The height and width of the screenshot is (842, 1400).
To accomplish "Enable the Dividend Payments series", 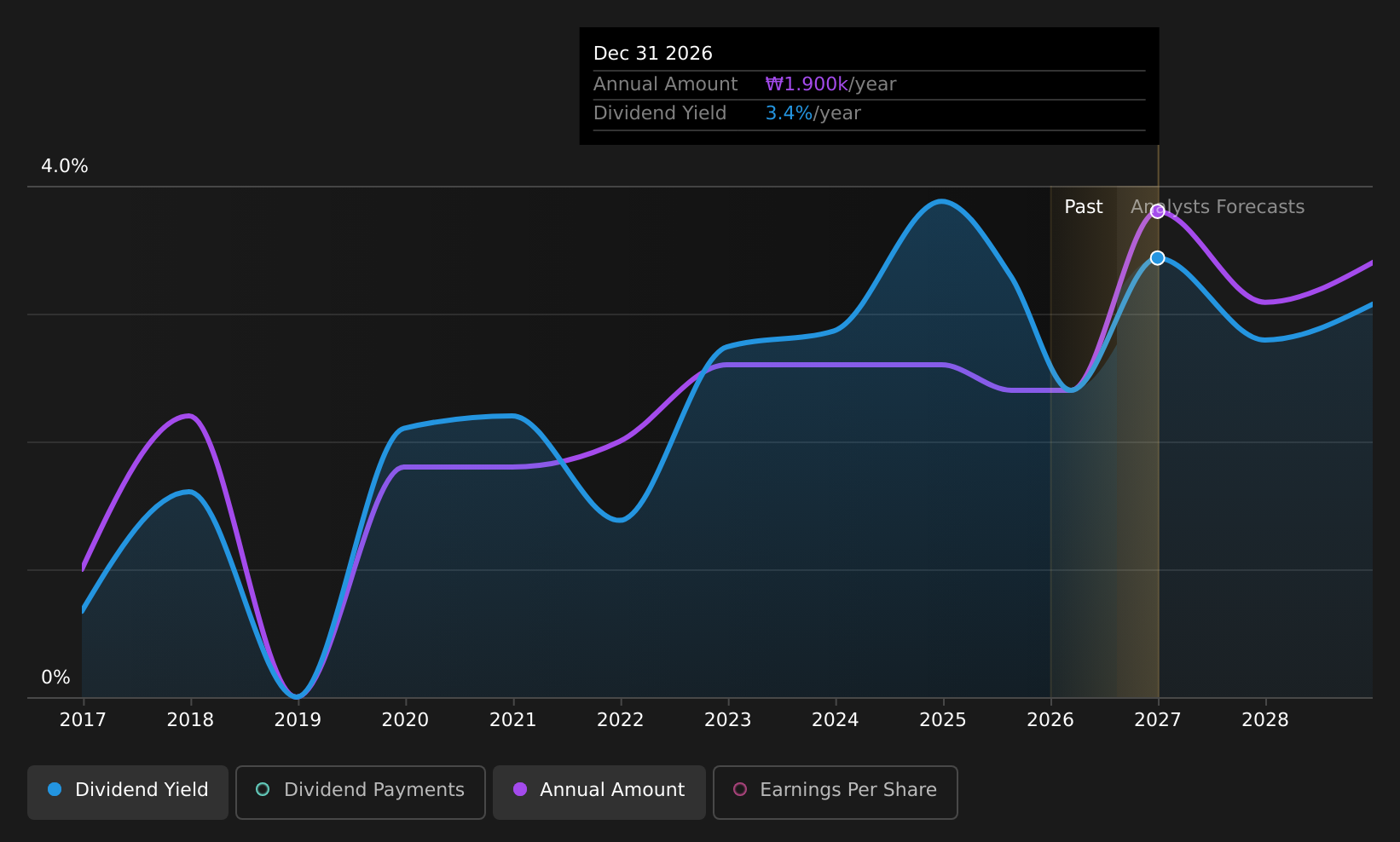I will coord(361,792).
